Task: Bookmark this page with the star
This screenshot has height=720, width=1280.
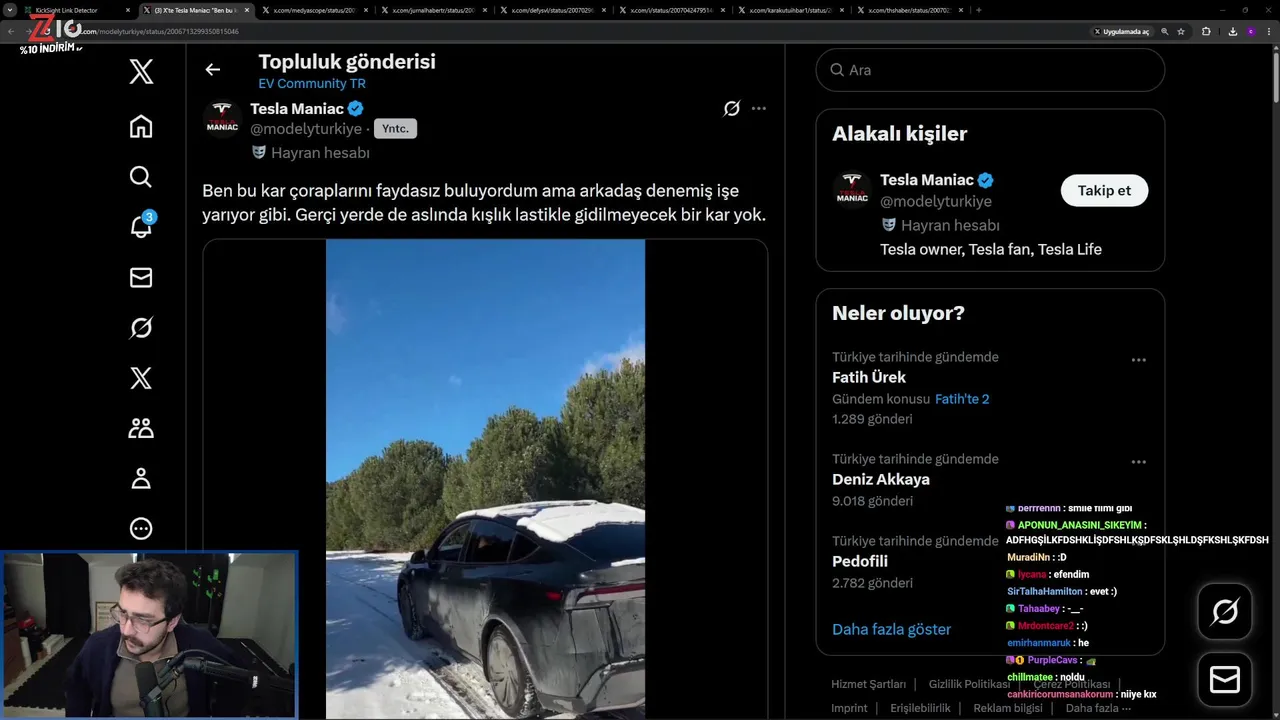Action: coord(1181,31)
